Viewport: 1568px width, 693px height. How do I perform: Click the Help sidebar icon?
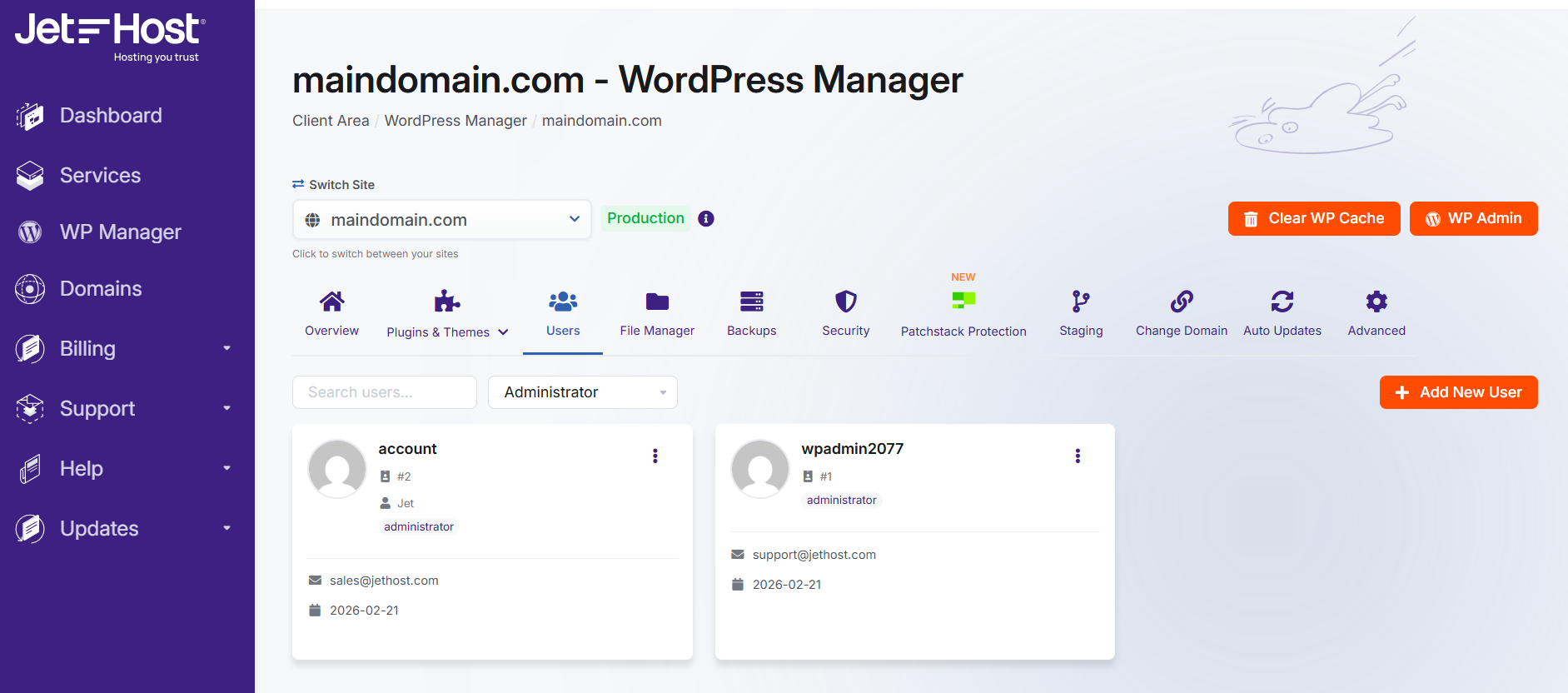30,469
